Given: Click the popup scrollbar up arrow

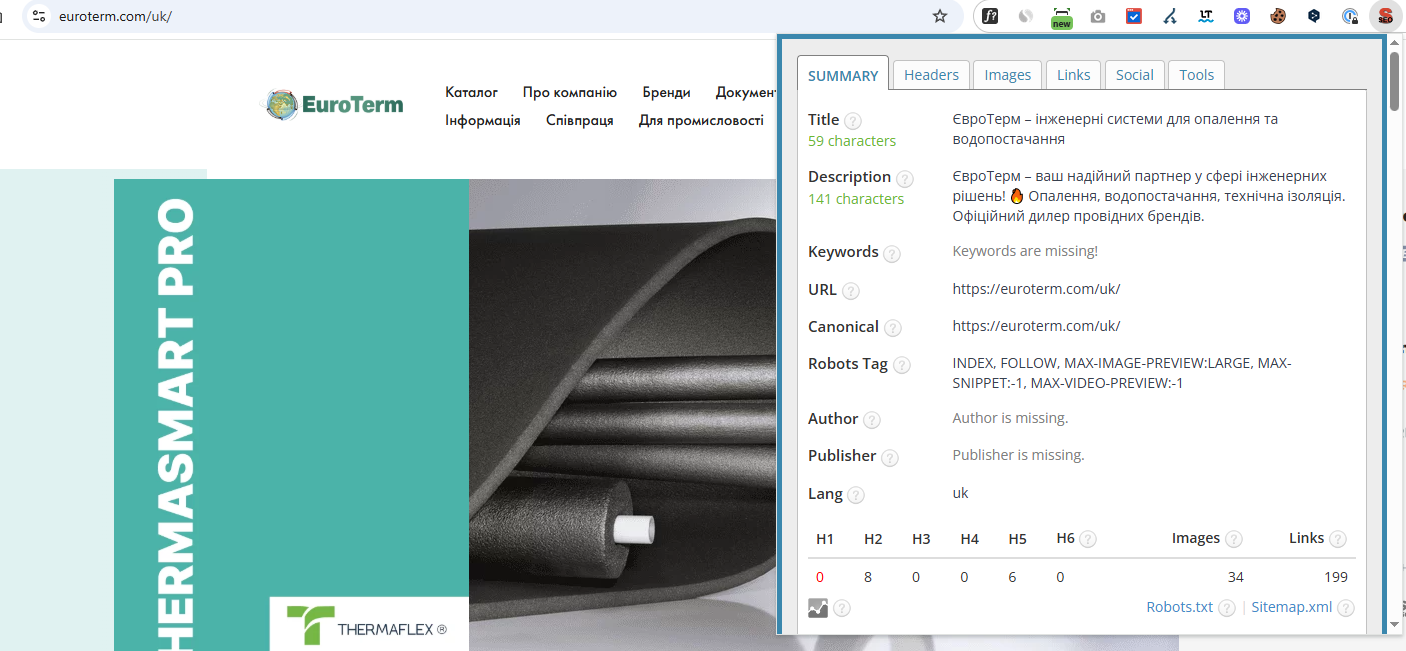Looking at the screenshot, I should (1394, 43).
